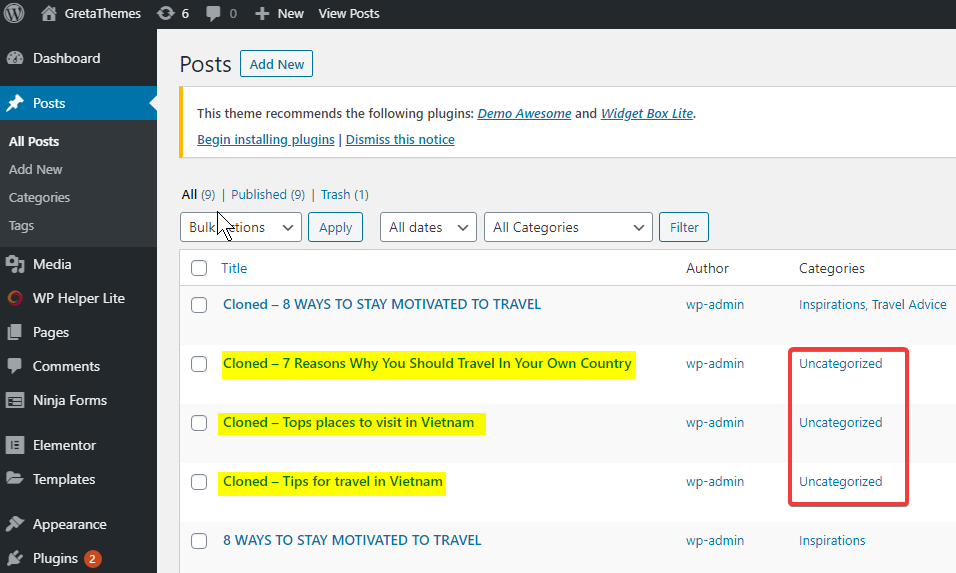
Task: Click Begin installing plugins link
Action: 266,140
